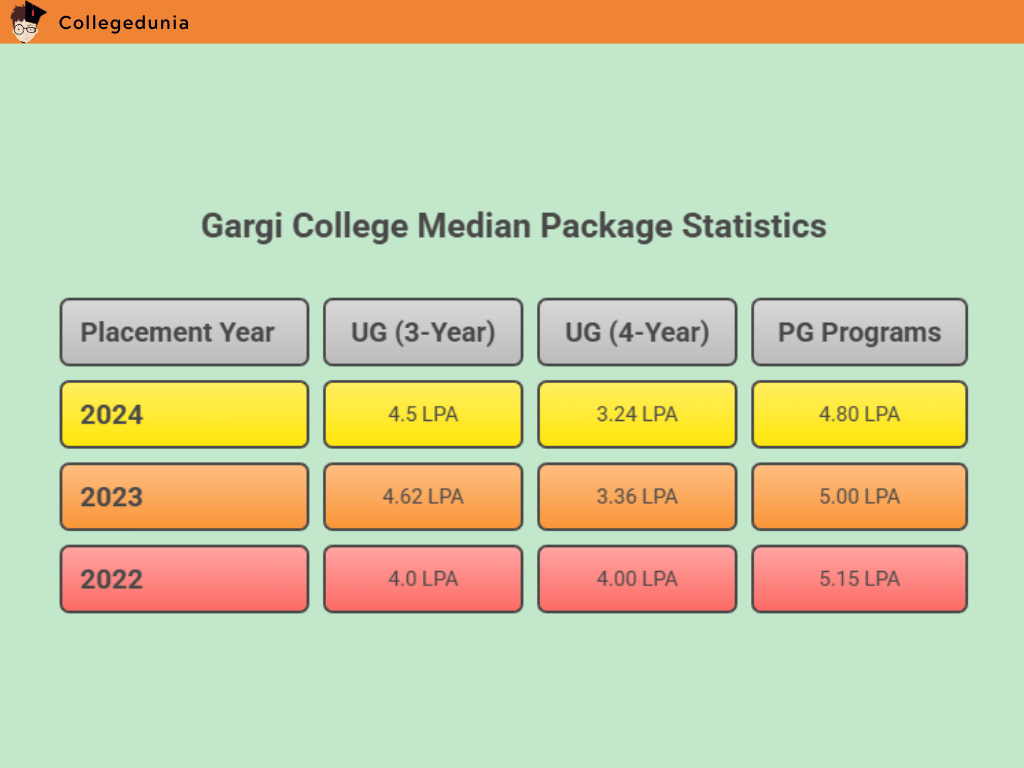Select the UG (3-Year) column header
Viewport: 1024px width, 768px height.
(x=423, y=332)
